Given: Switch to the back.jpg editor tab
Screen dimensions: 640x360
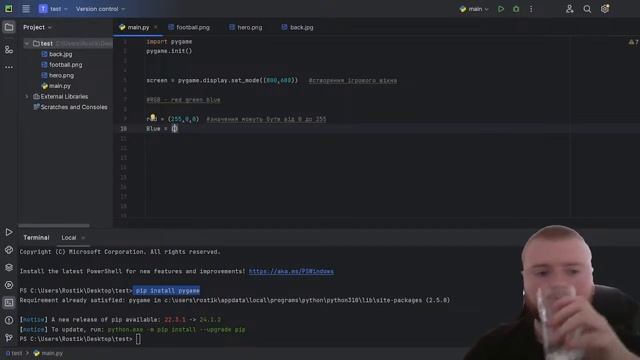Looking at the screenshot, I should point(298,27).
